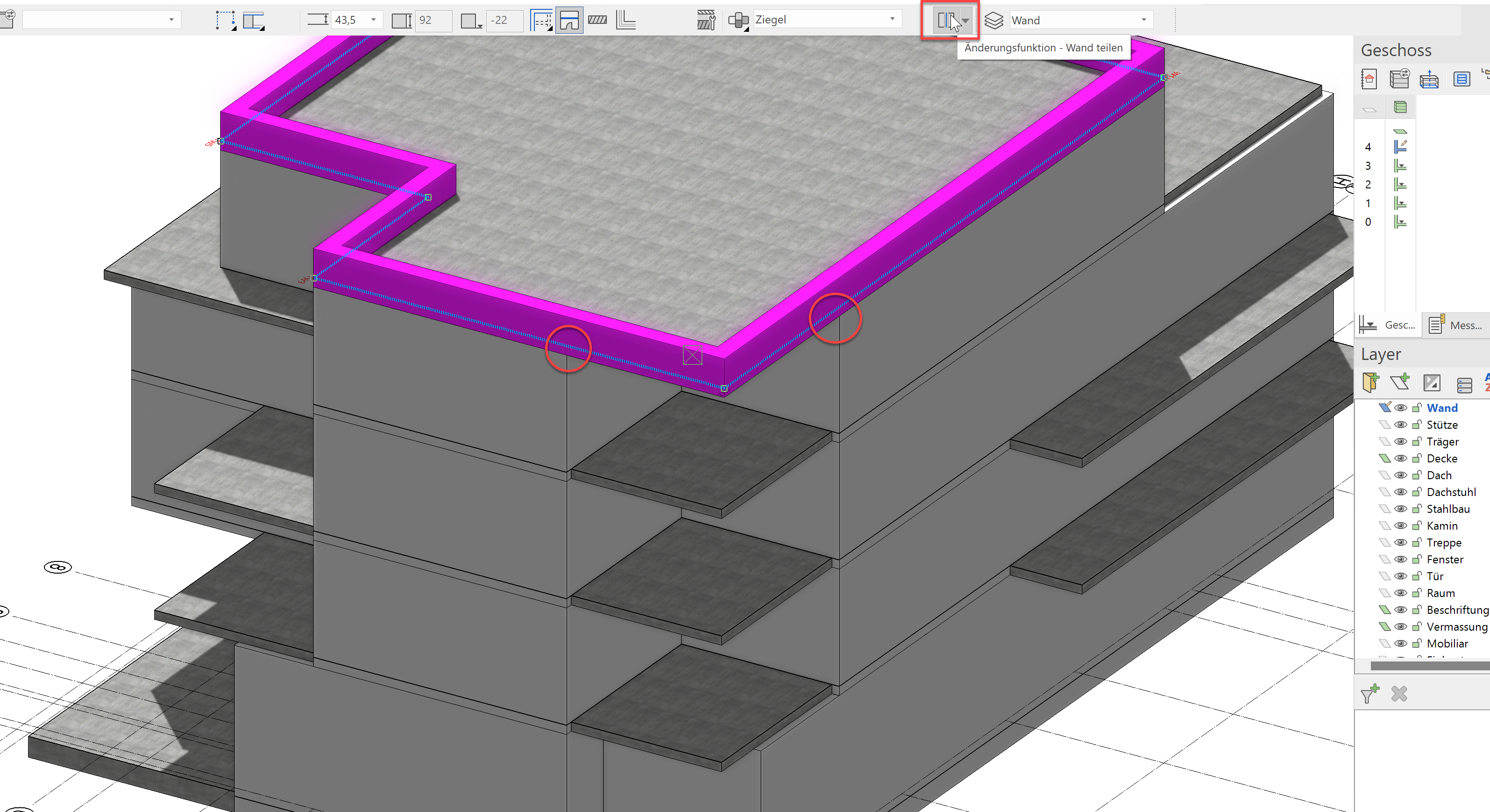Select the wall reference side tool
The height and width of the screenshot is (812, 1490).
pos(253,20)
